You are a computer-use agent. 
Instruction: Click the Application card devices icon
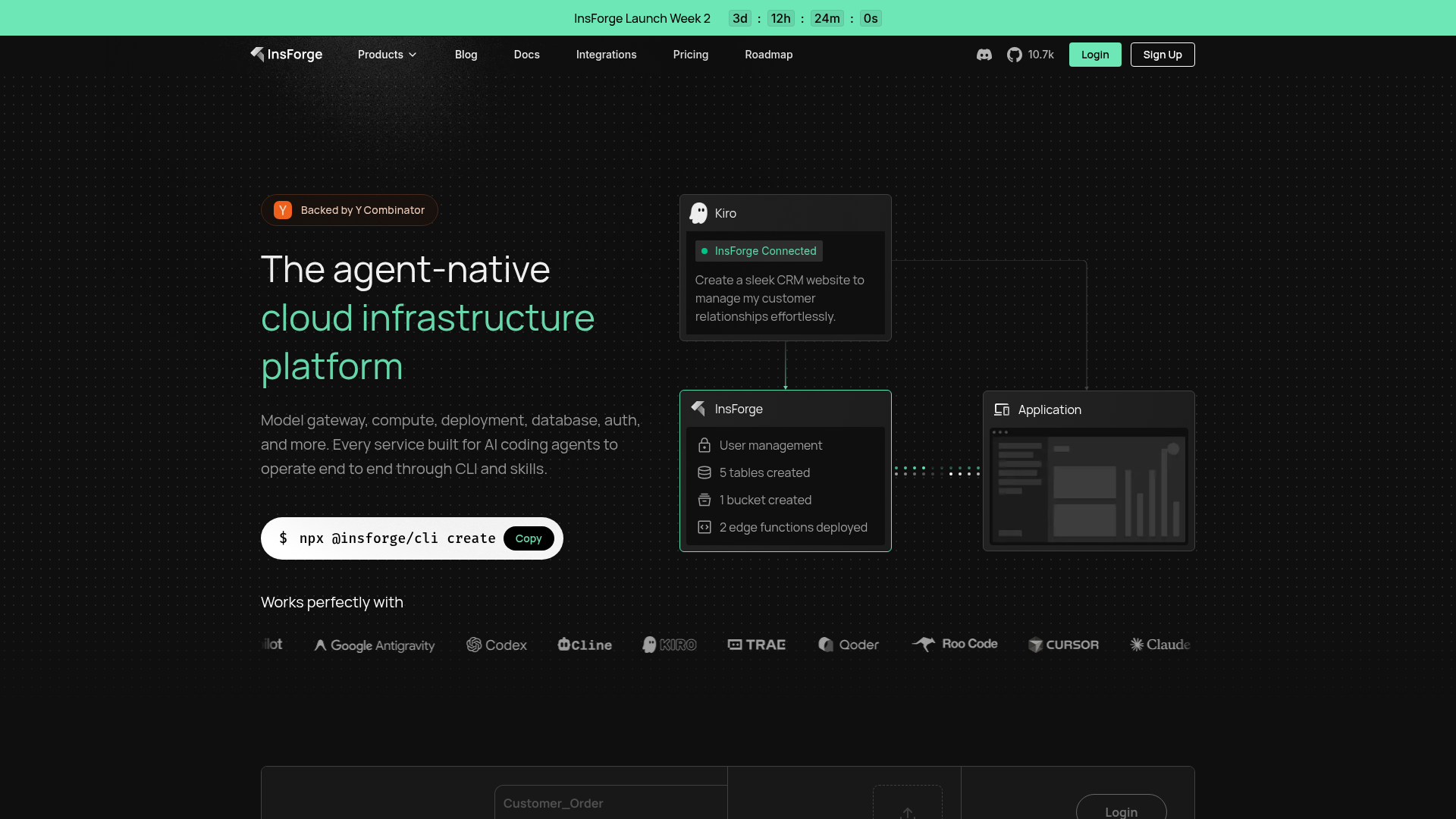pos(1002,409)
